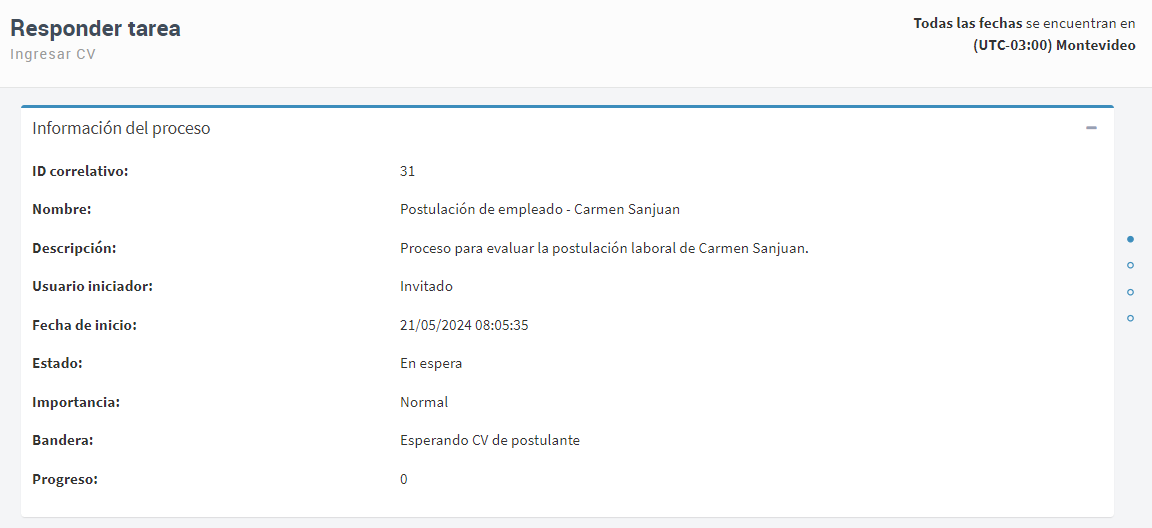1152x528 pixels.
Task: Select the Bandera value Esperando CV de postulante
Action: tap(490, 441)
